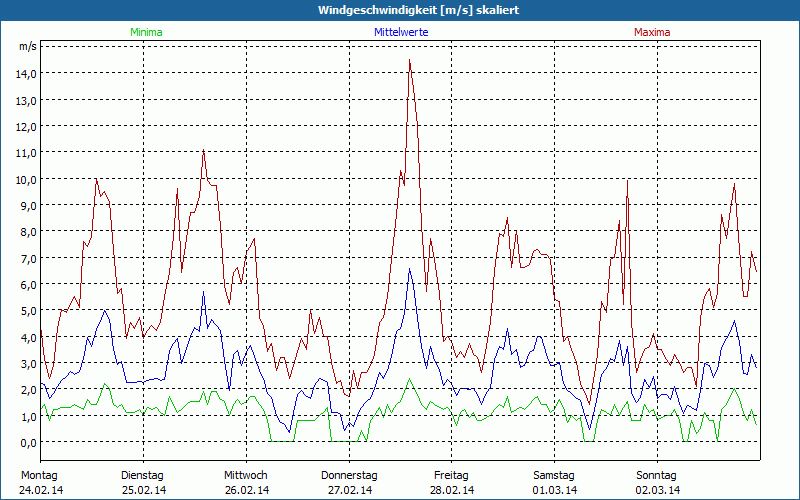800x500 pixels.
Task: Select the red 'Maxima' legend label
Action: pyautogui.click(x=652, y=32)
